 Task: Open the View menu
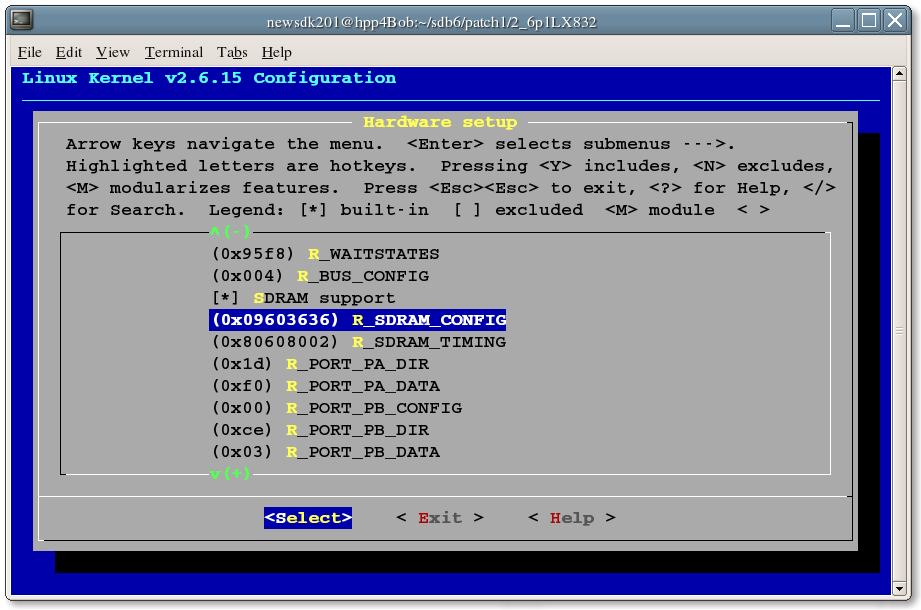[x=113, y=52]
